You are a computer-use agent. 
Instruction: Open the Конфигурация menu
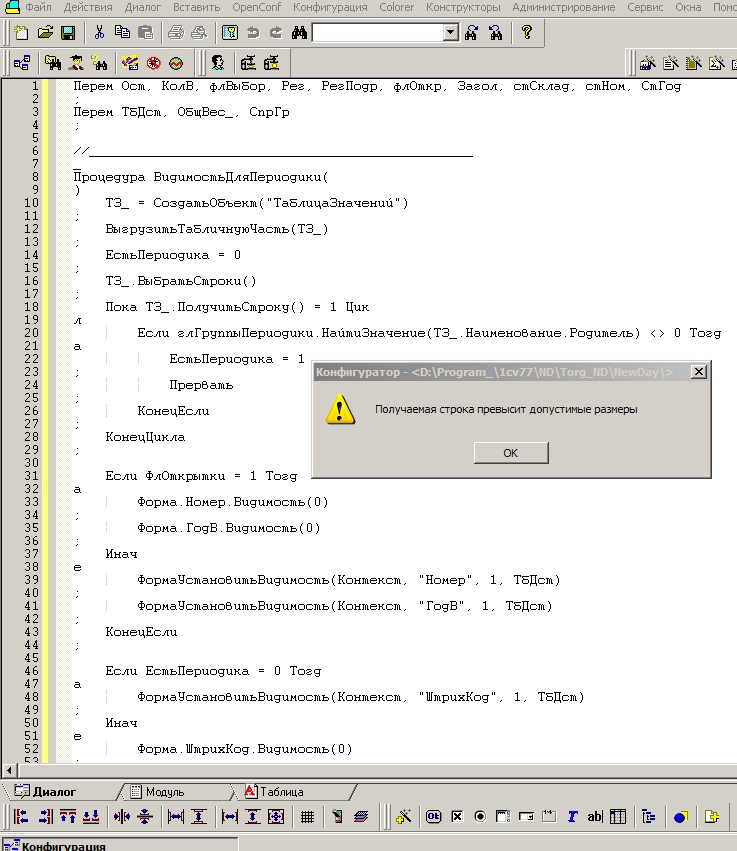[330, 7]
